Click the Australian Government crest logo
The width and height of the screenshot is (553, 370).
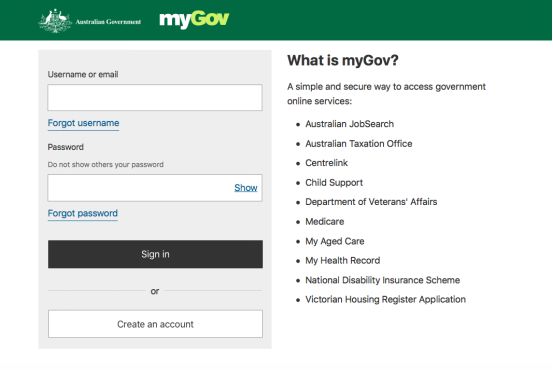[55, 21]
